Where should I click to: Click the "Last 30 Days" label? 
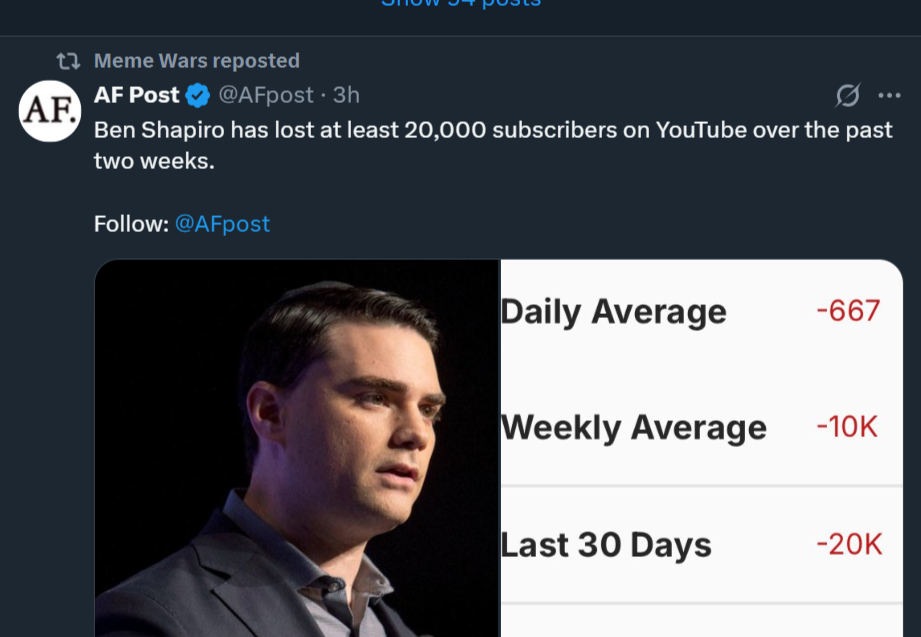pos(606,545)
